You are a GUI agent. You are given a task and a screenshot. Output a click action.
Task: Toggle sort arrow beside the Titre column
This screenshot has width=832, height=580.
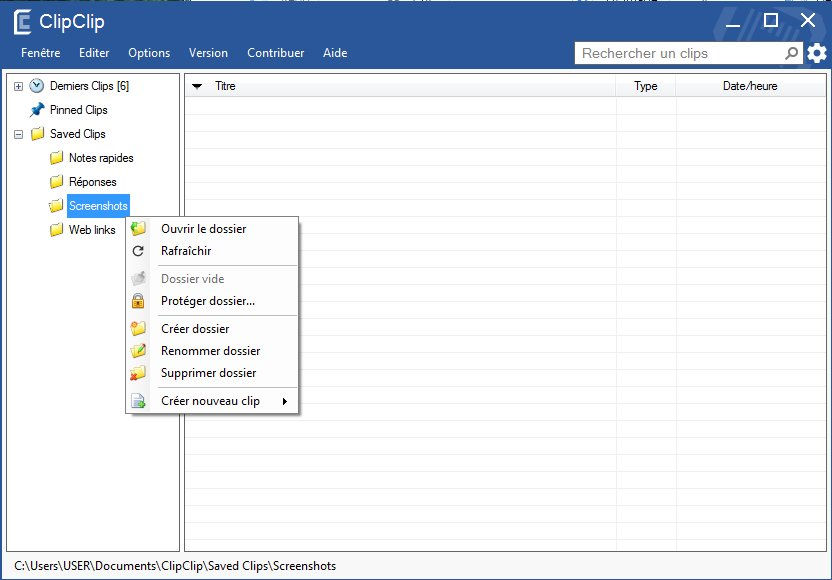coord(197,86)
